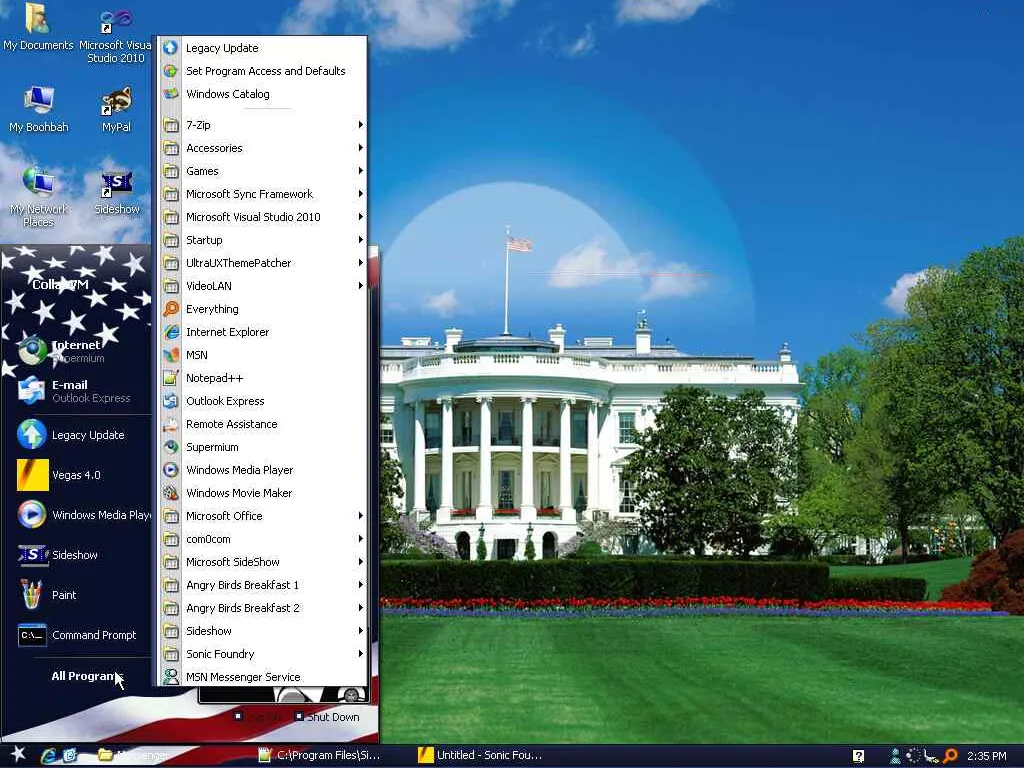Click CollabVM user name in Start menu

pos(60,285)
